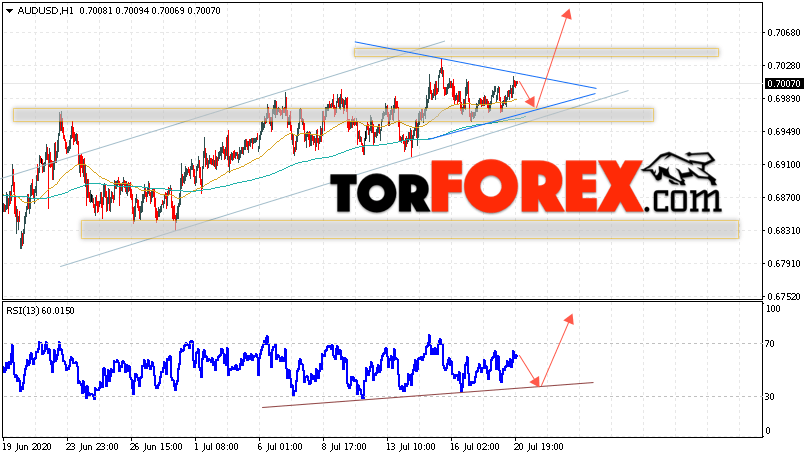Click the 20 Jul 19:00 time label

538,447
